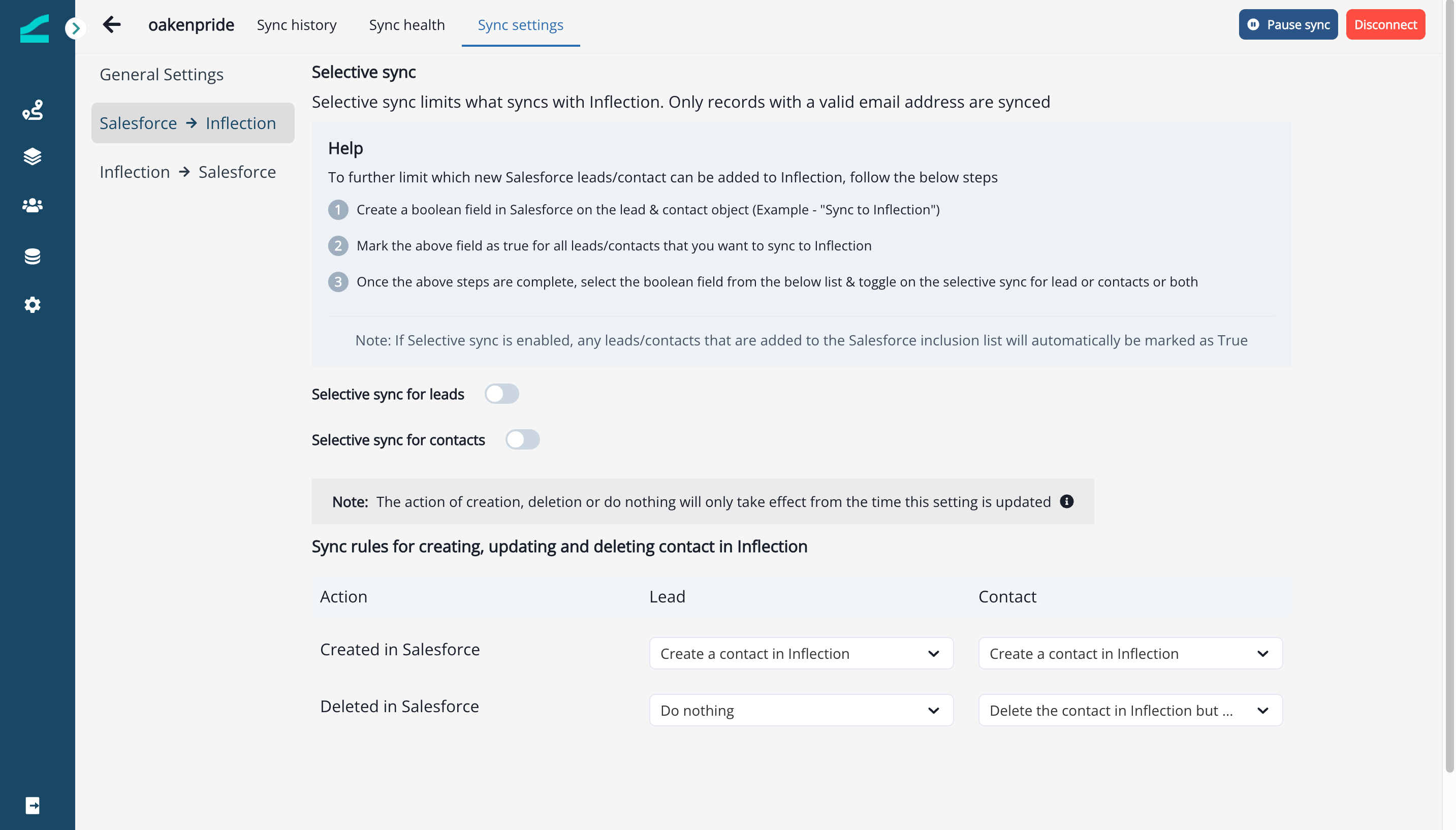Viewport: 1456px width, 830px height.
Task: Switch to the Sync history tab
Action: pyautogui.click(x=297, y=25)
